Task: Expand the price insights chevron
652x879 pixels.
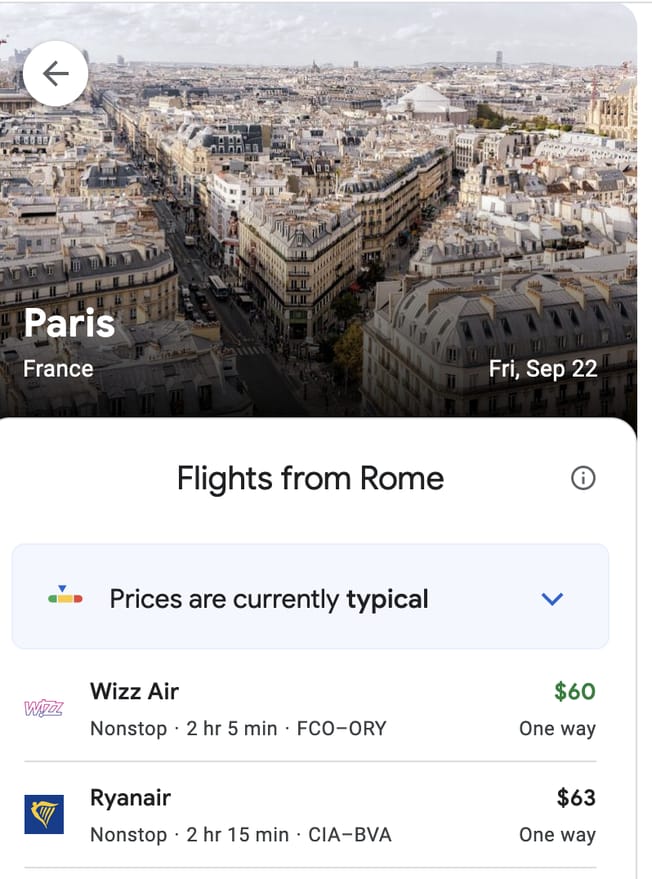Action: [x=552, y=599]
